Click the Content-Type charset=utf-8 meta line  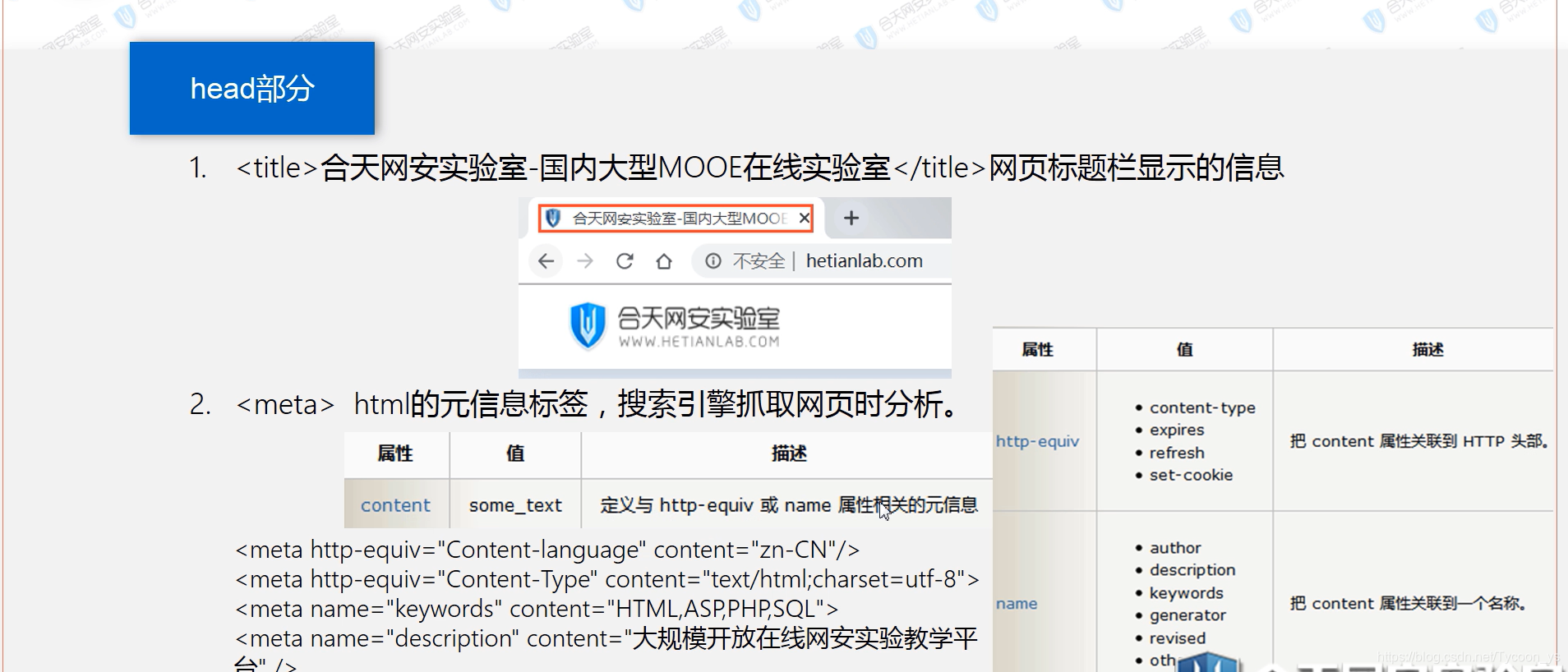pos(607,579)
